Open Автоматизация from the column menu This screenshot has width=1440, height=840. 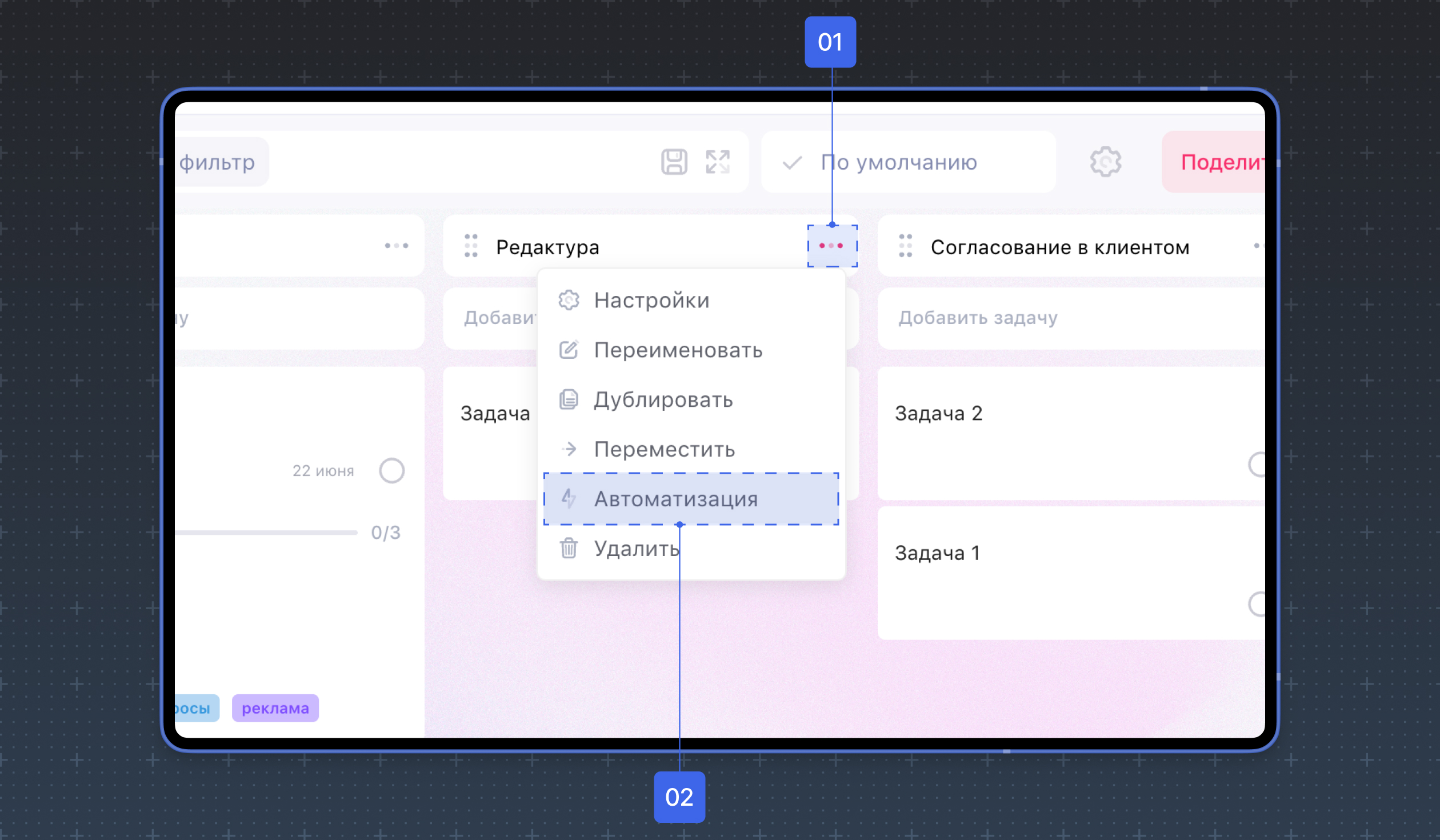[691, 499]
